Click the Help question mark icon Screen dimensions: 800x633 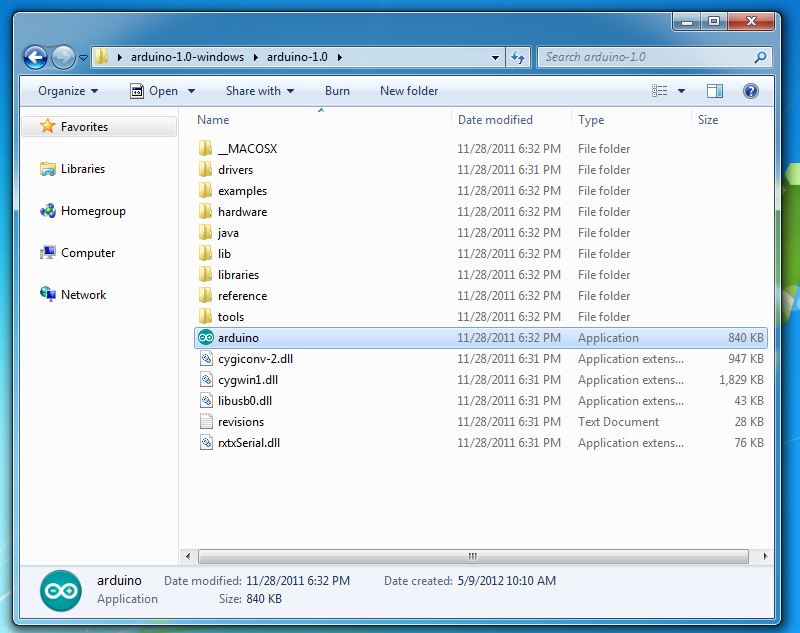point(751,91)
